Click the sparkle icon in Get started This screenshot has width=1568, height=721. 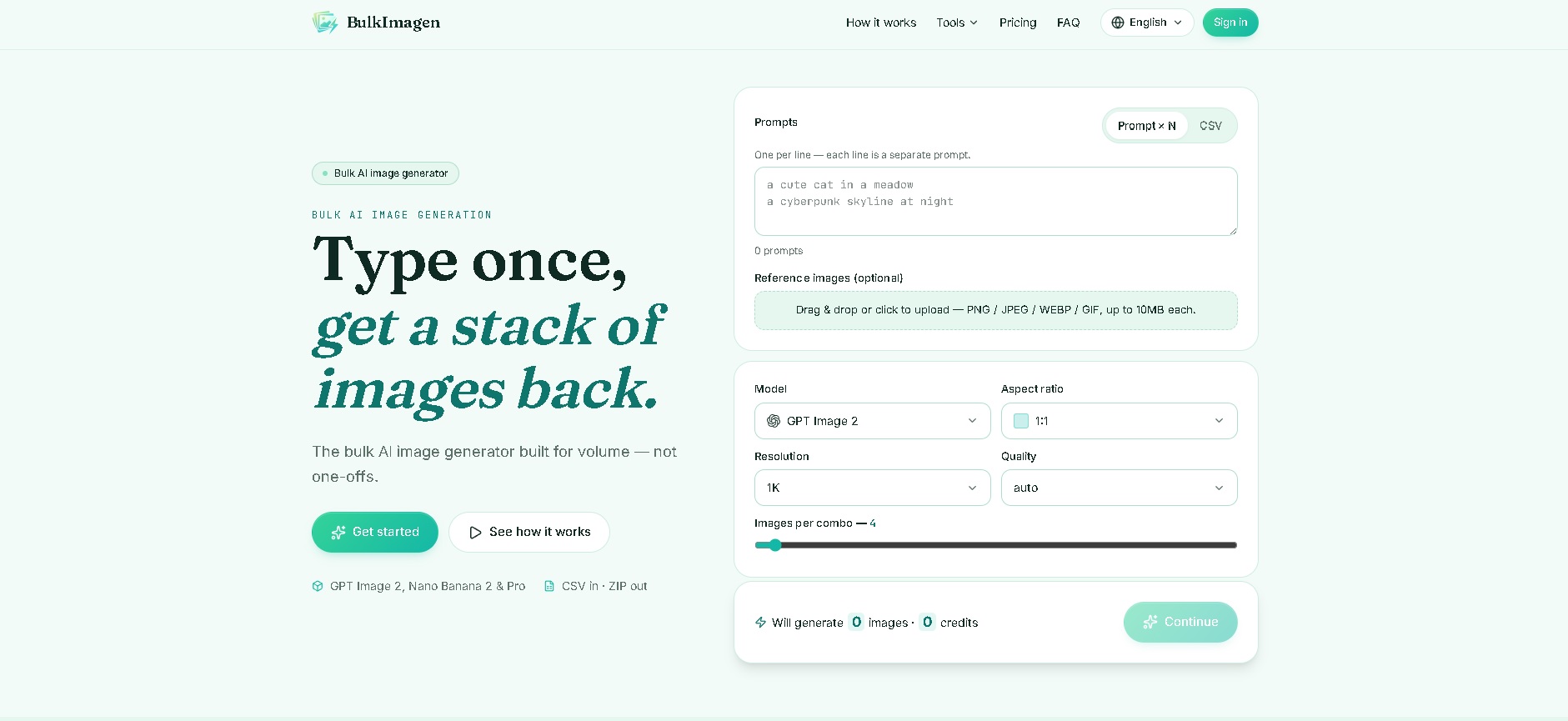click(x=338, y=532)
